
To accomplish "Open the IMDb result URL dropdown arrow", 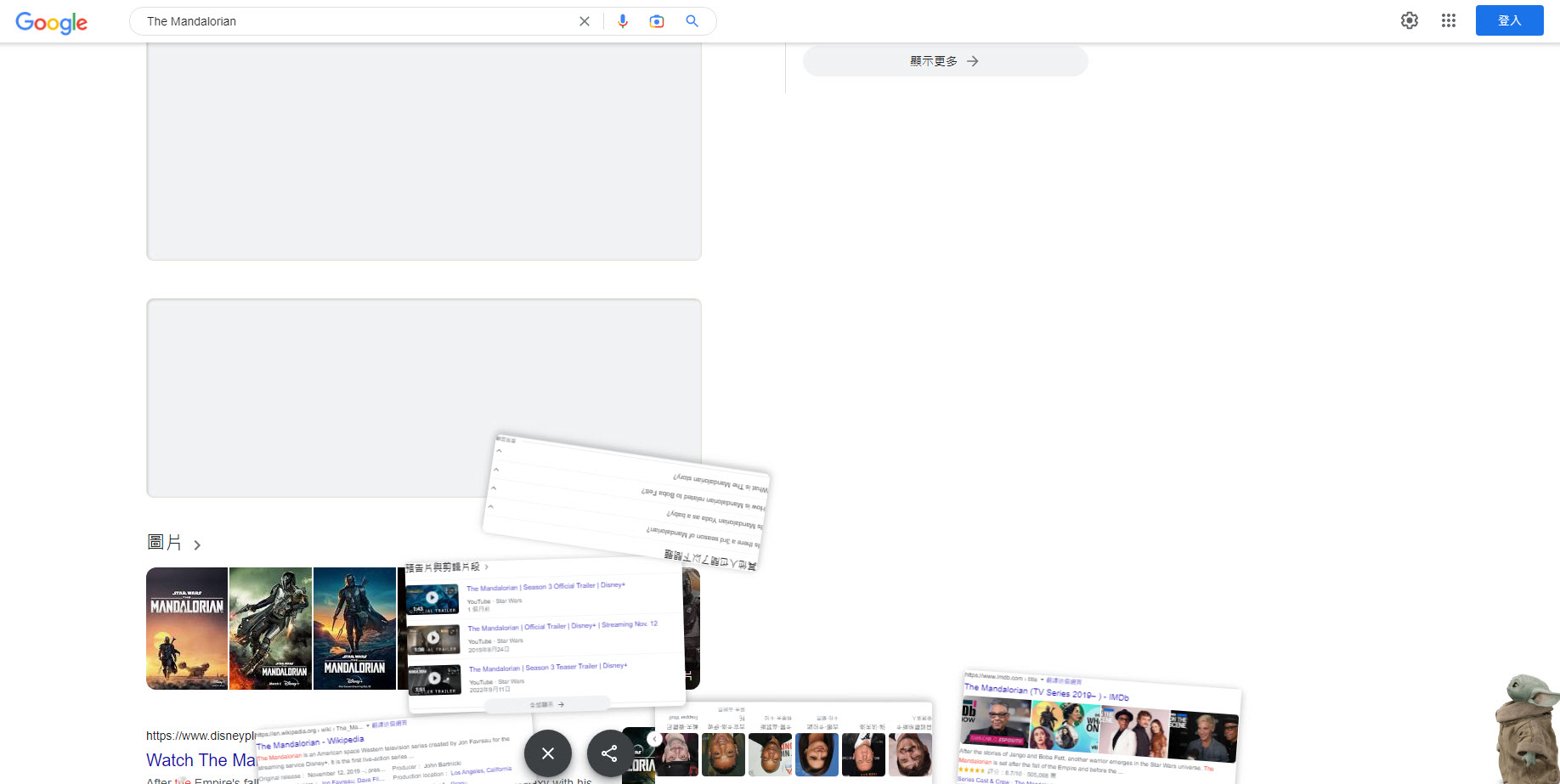I will pyautogui.click(x=1042, y=680).
